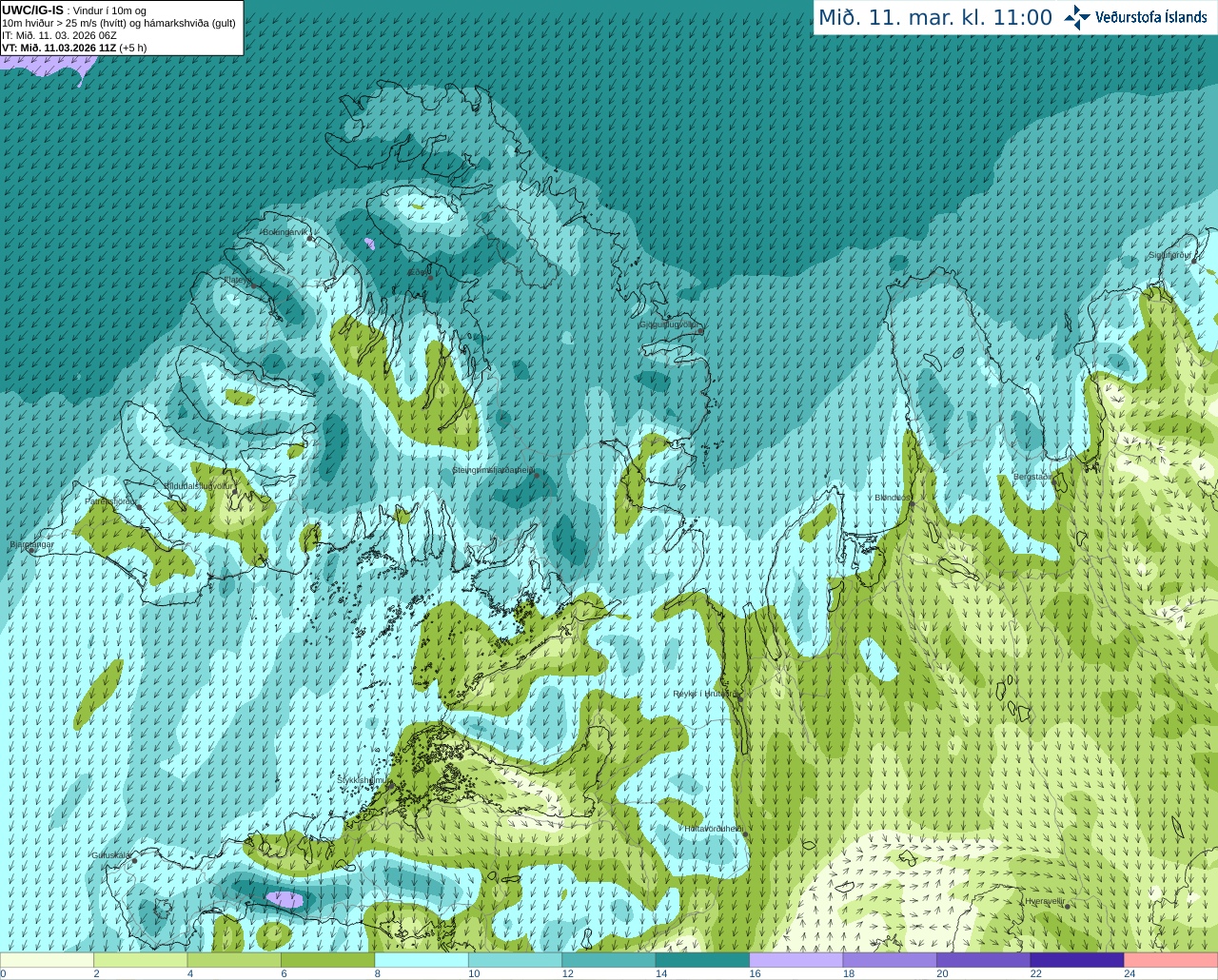This screenshot has width=1218, height=980.
Task: Click the legend scale number 16
Action: click(x=756, y=973)
